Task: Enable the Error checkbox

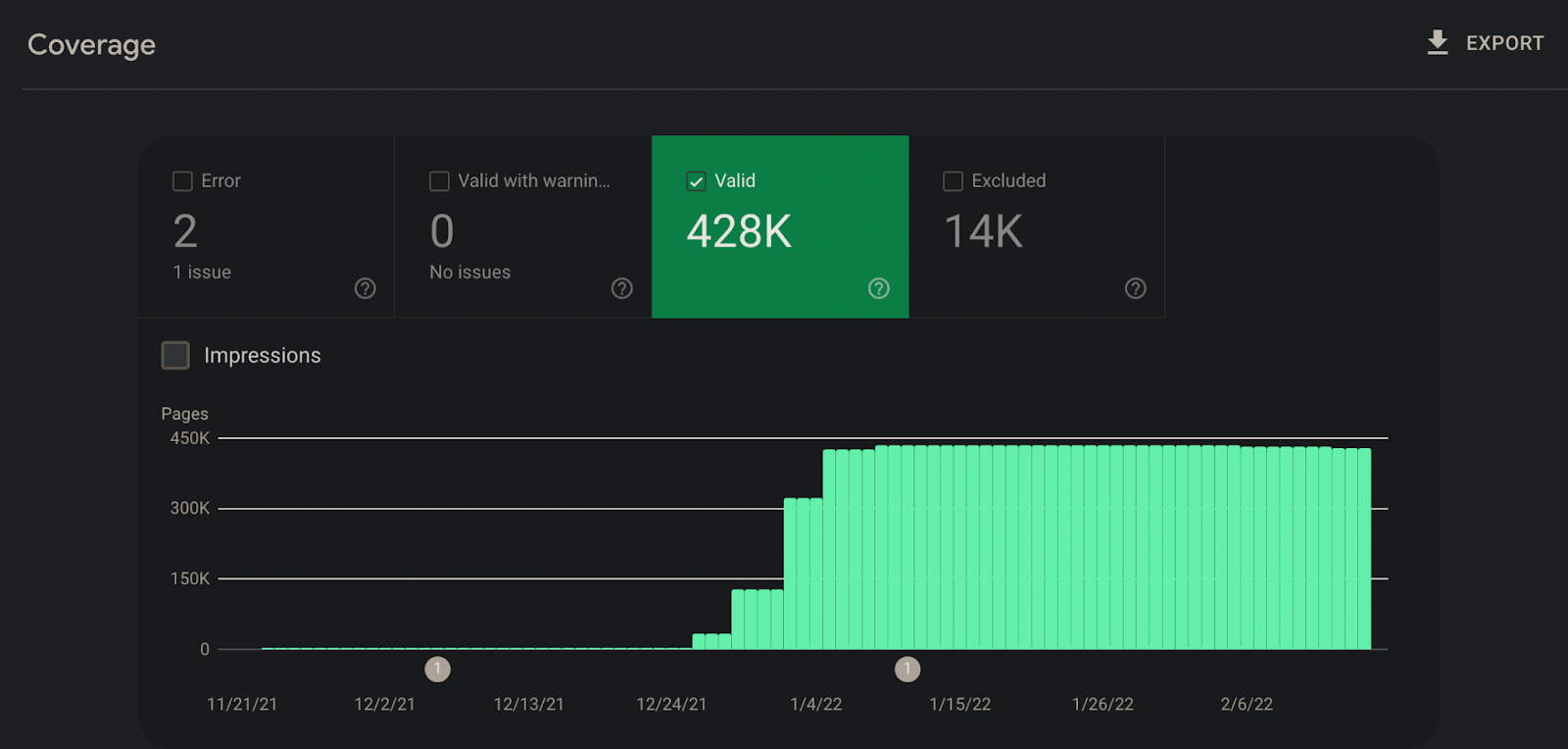Action: tap(182, 181)
